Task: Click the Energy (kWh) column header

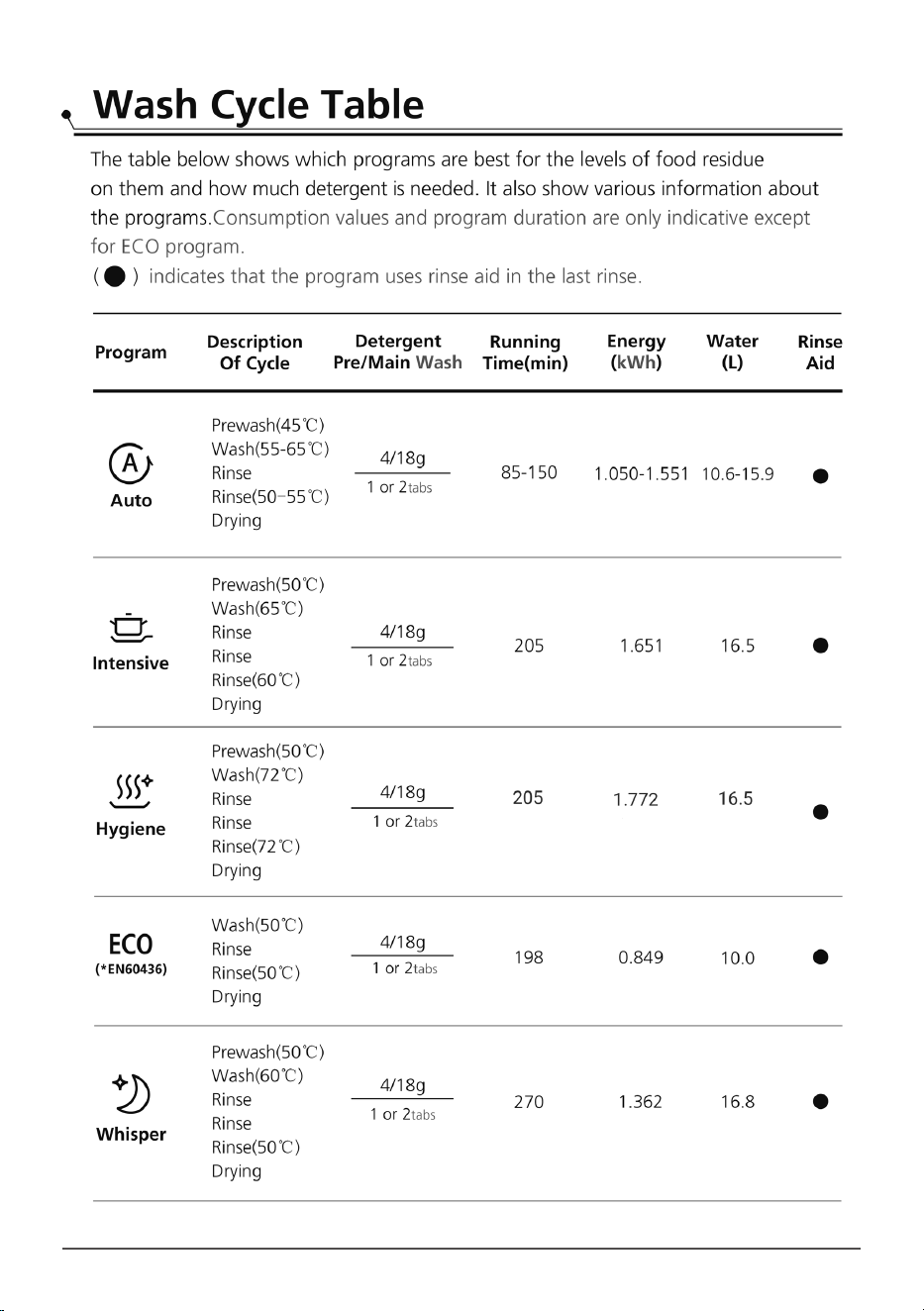Action: point(636,353)
